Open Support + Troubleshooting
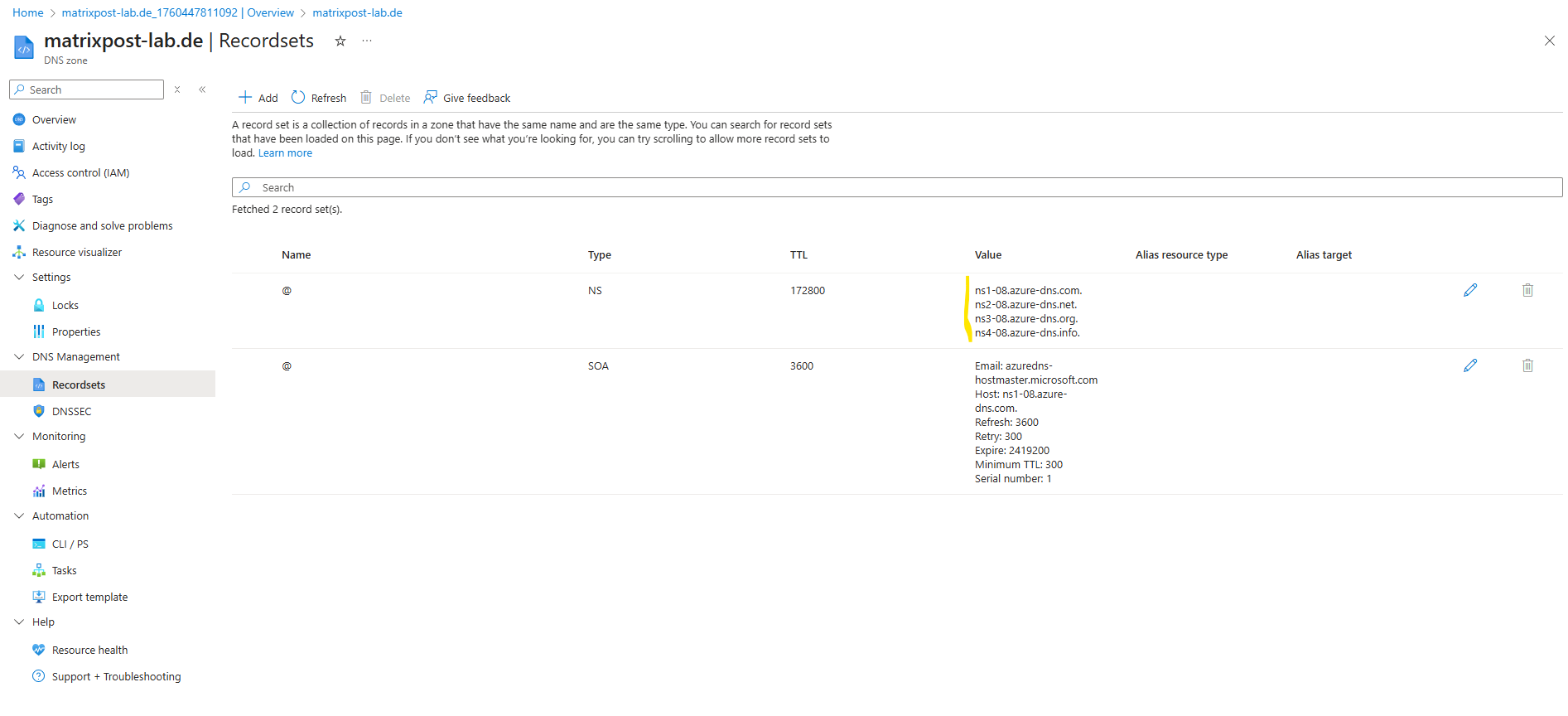Viewport: 1568px width, 716px height. coord(117,677)
